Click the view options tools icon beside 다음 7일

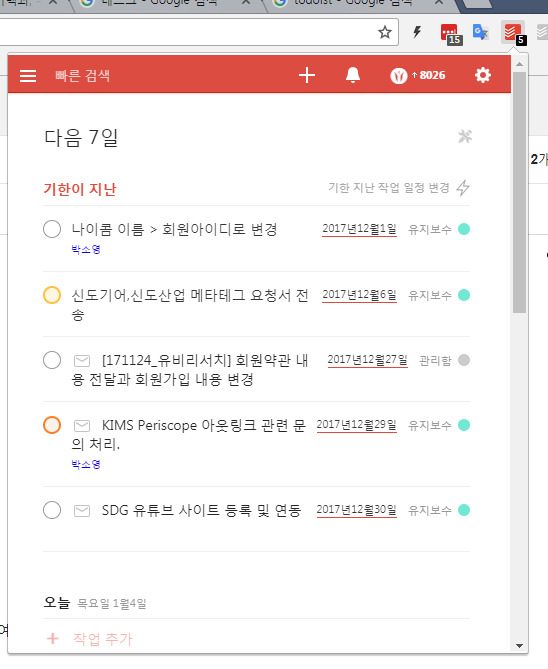click(x=465, y=137)
